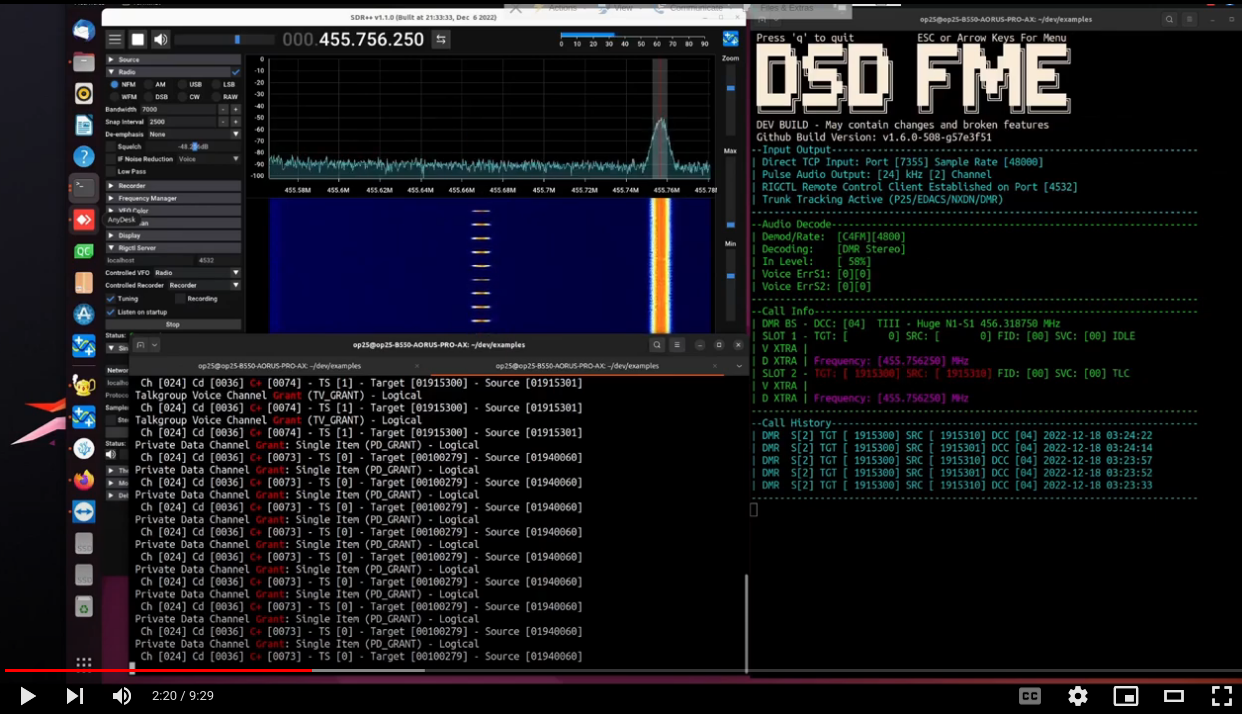The image size is (1242, 714).
Task: Mute audio with the SDR++ speaker icon
Action: tap(160, 39)
